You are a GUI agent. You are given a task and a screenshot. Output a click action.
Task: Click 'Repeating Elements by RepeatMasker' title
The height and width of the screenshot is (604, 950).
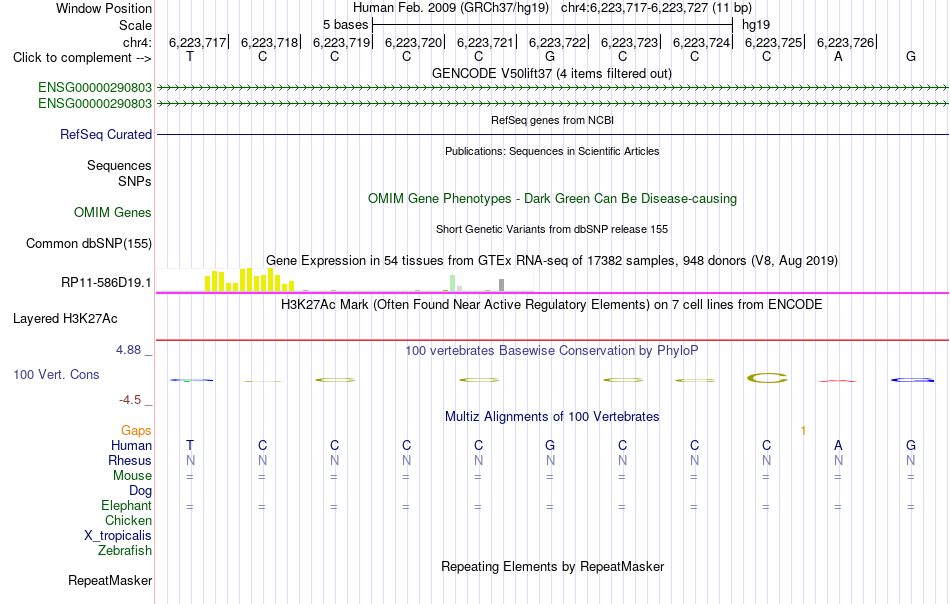(x=552, y=566)
